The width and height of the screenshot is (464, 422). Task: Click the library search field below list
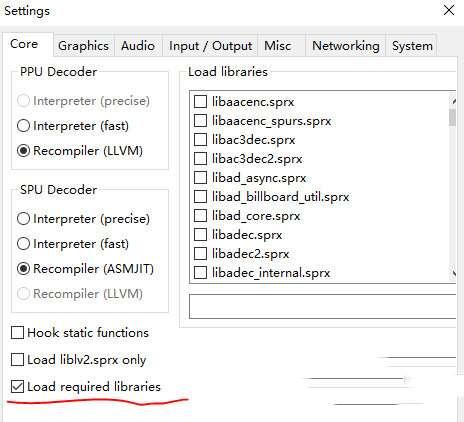[323, 306]
